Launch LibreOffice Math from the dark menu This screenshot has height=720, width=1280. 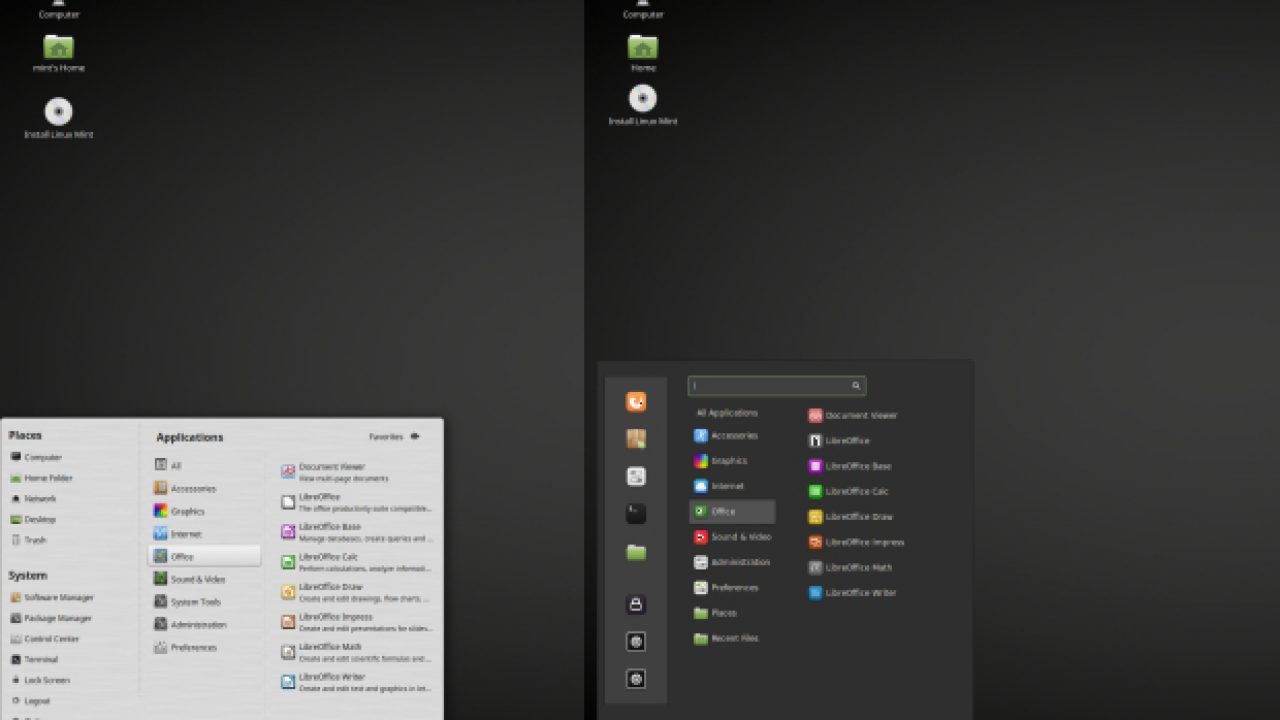[851, 567]
